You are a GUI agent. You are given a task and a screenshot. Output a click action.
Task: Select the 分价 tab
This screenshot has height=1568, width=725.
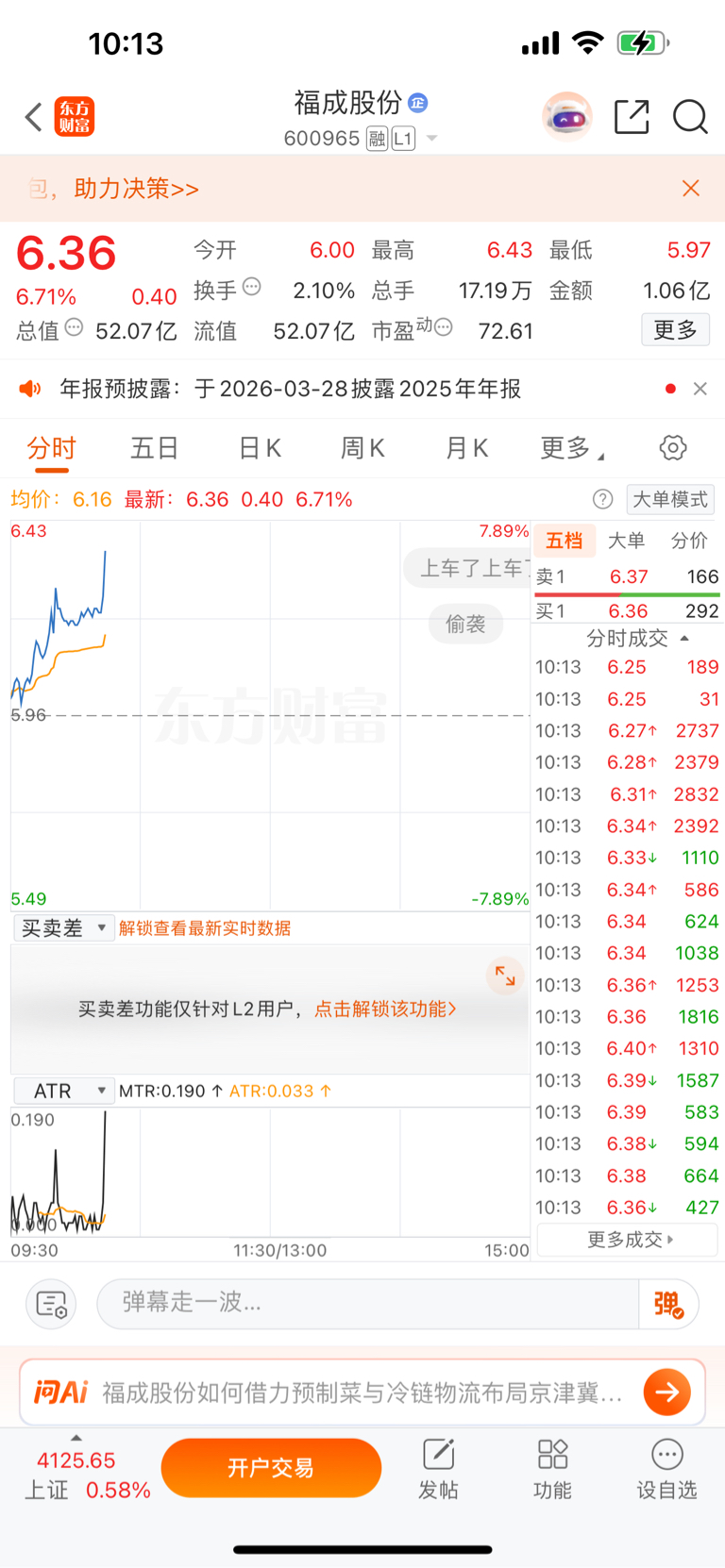click(689, 541)
